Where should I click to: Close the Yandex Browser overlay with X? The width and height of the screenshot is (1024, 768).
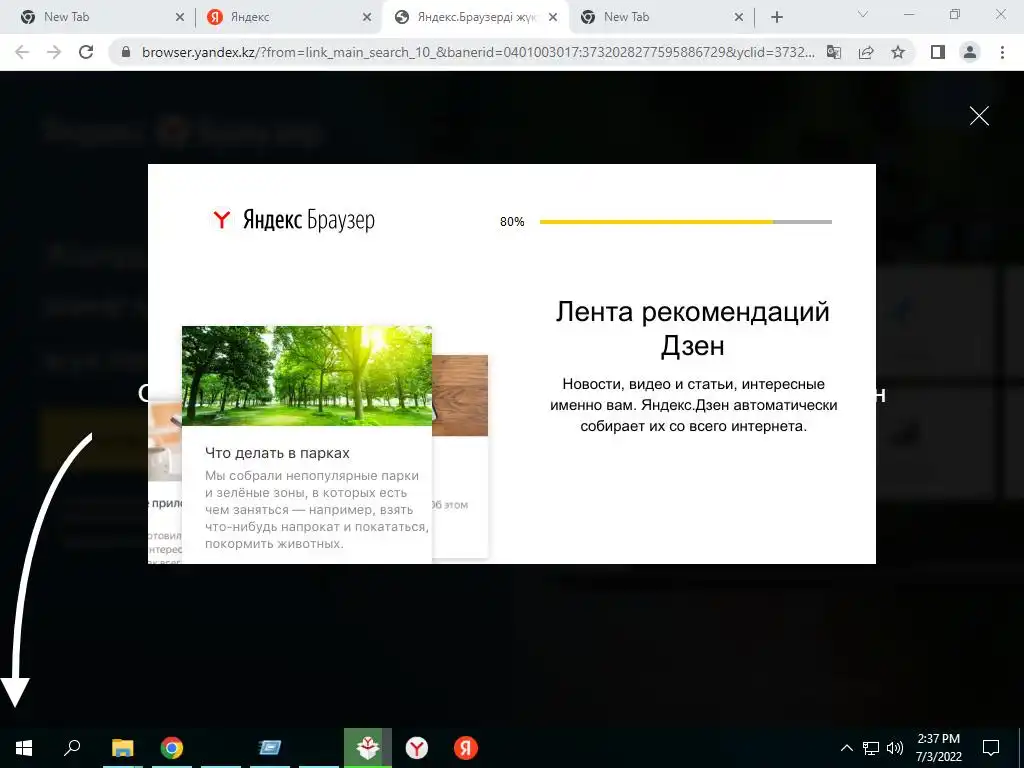pyautogui.click(x=979, y=116)
